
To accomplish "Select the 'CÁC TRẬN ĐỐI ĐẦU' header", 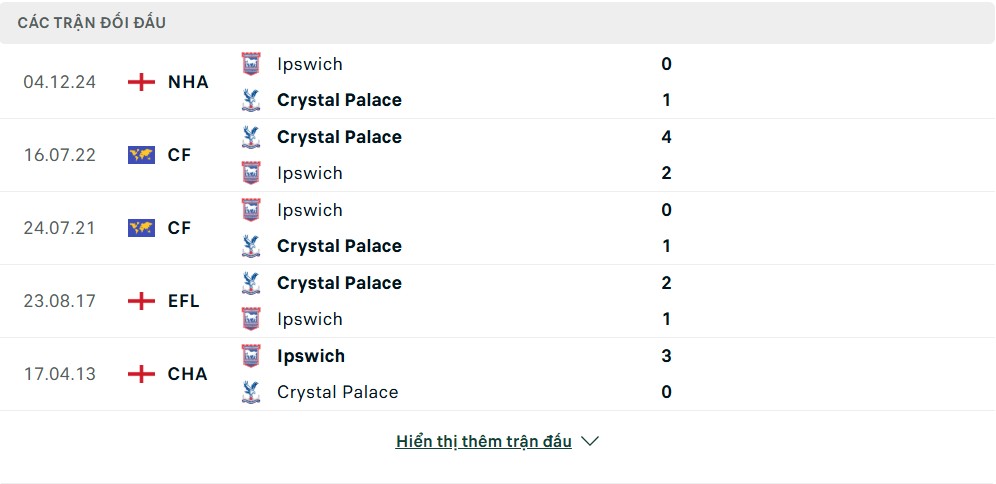I will [x=92, y=22].
